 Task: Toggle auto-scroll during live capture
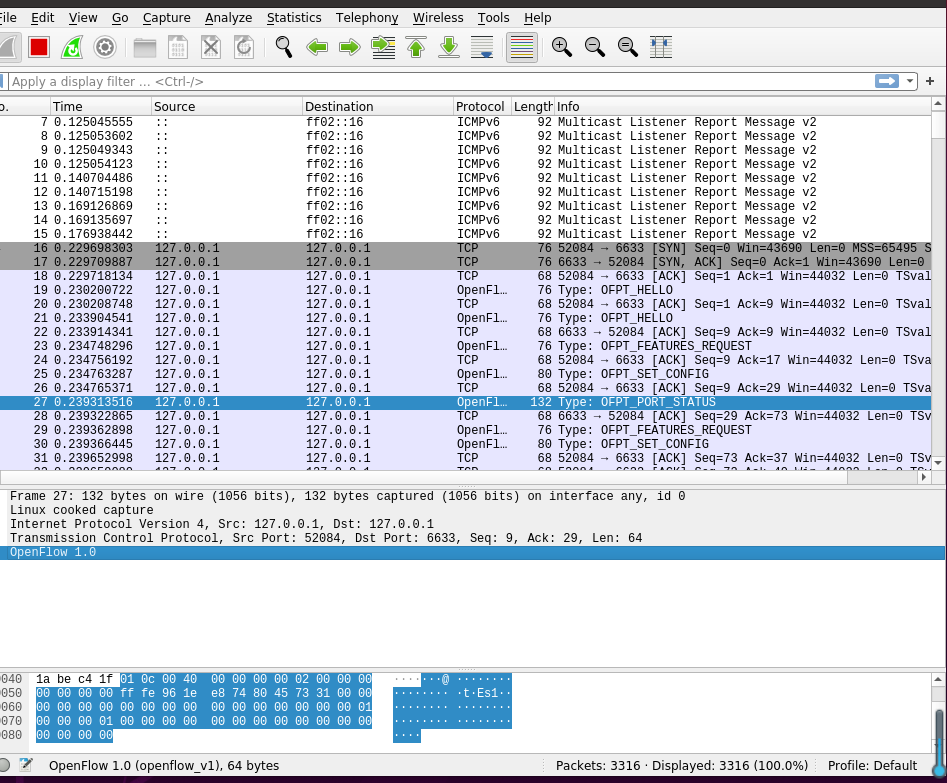click(x=482, y=47)
